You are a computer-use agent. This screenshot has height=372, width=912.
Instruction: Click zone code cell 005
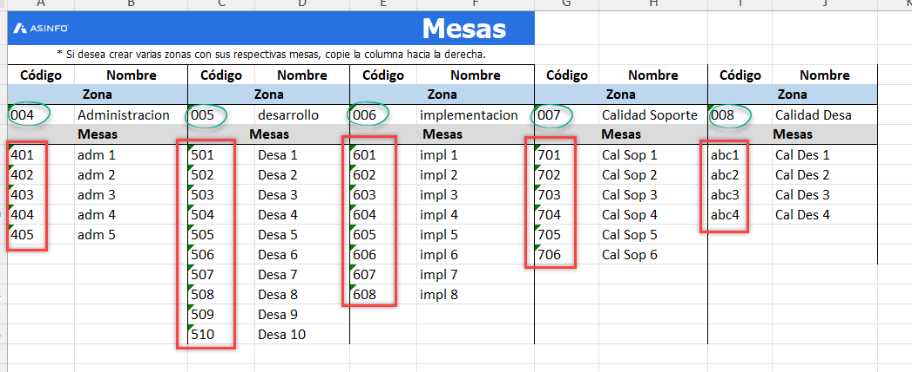click(x=221, y=115)
